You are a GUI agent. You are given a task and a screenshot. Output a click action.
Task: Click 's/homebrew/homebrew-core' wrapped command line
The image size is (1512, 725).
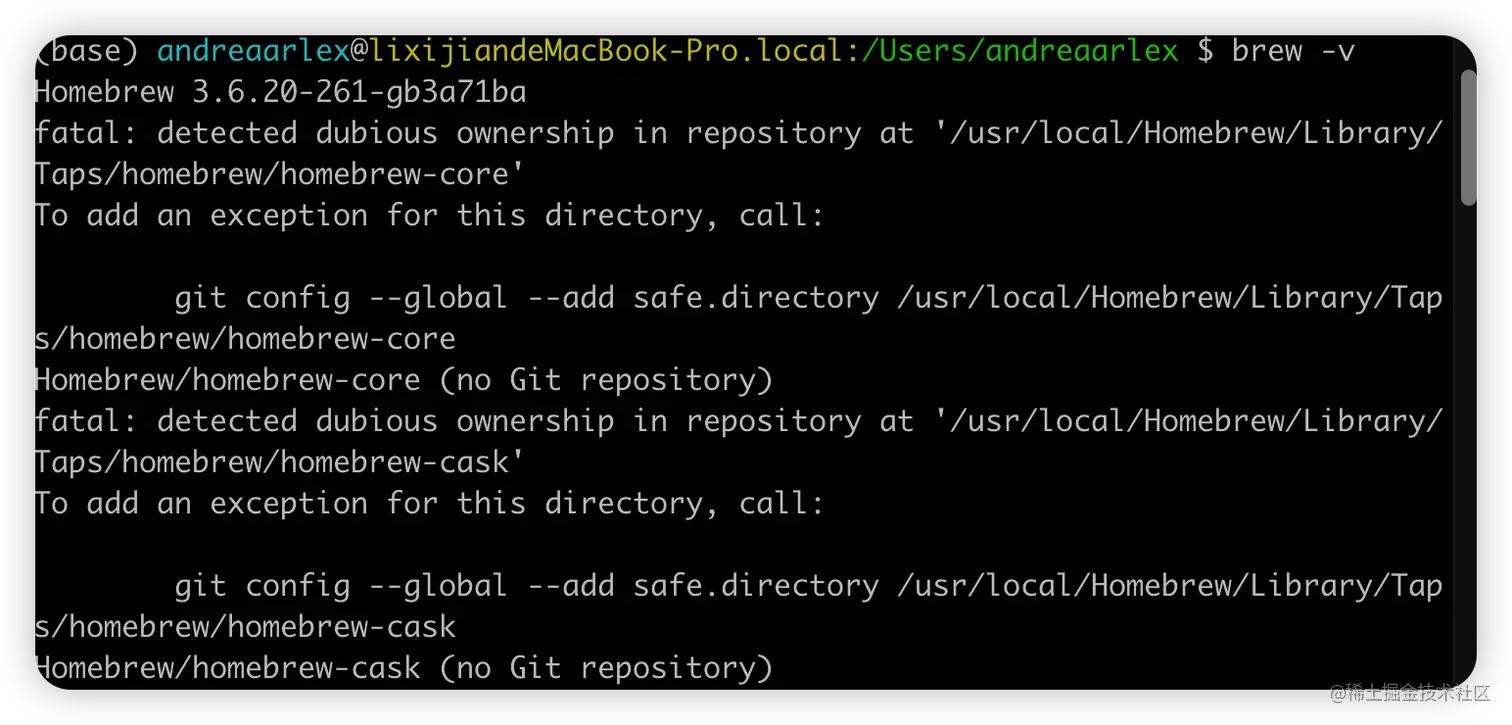(x=245, y=339)
